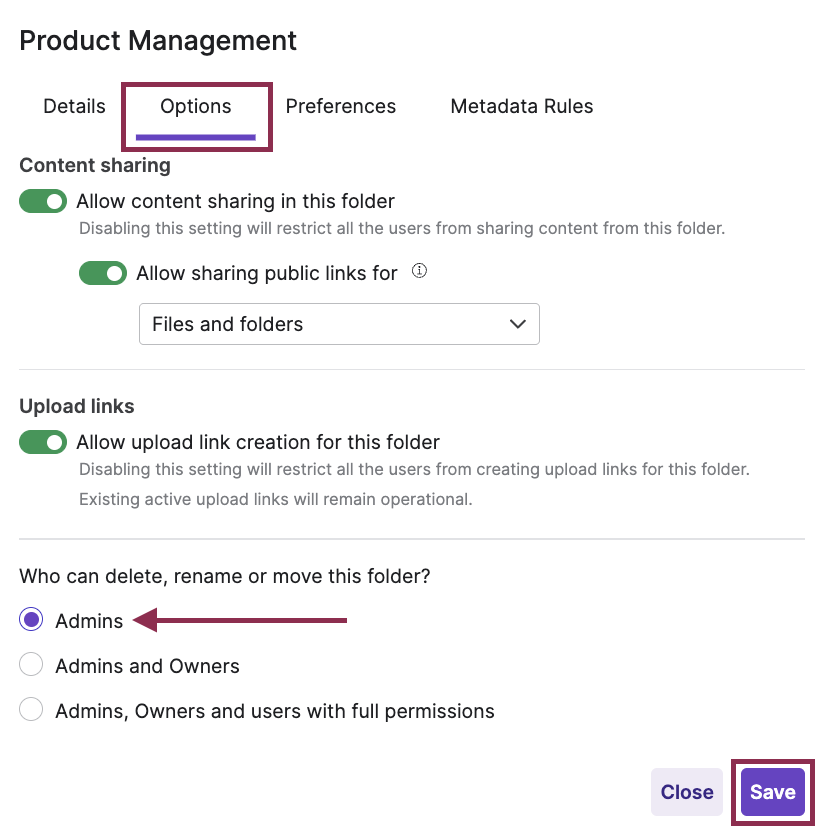Click the chevron arrow in the Files and folders box
This screenshot has height=834, width=820.
point(517,324)
